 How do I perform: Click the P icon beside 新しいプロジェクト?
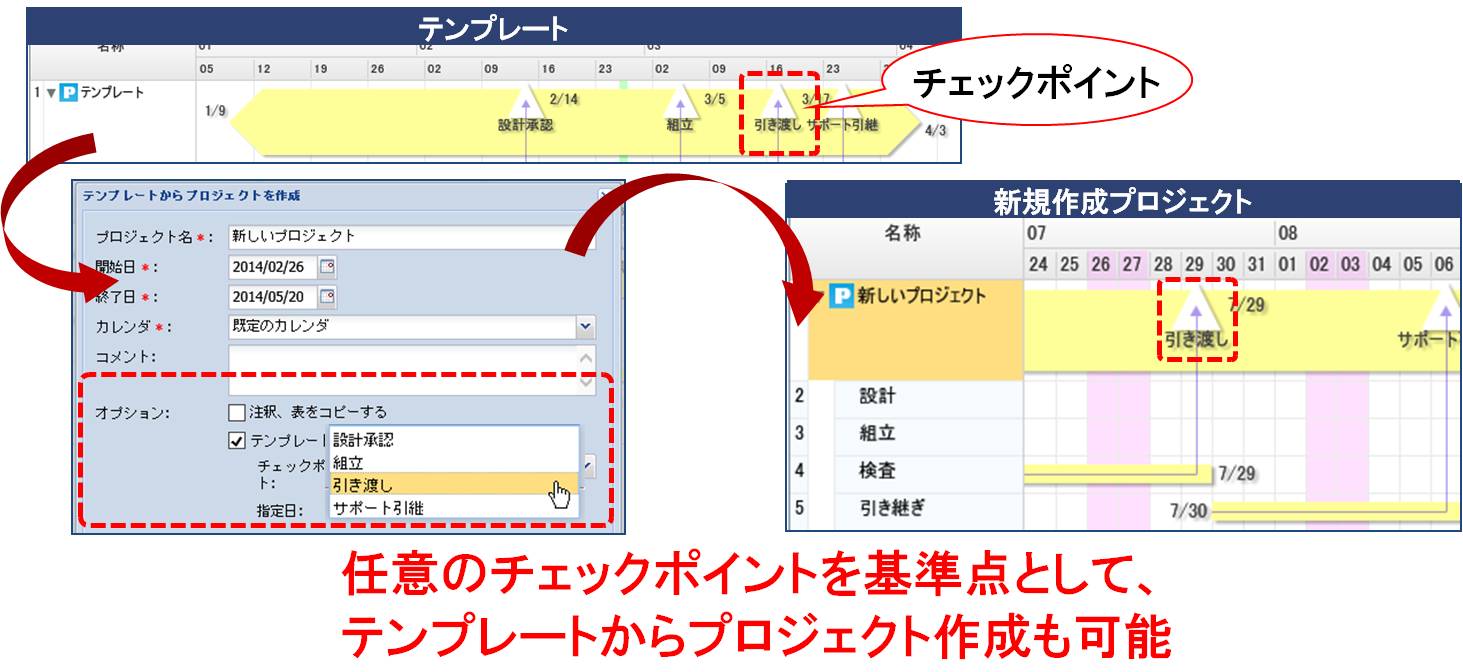[x=842, y=297]
